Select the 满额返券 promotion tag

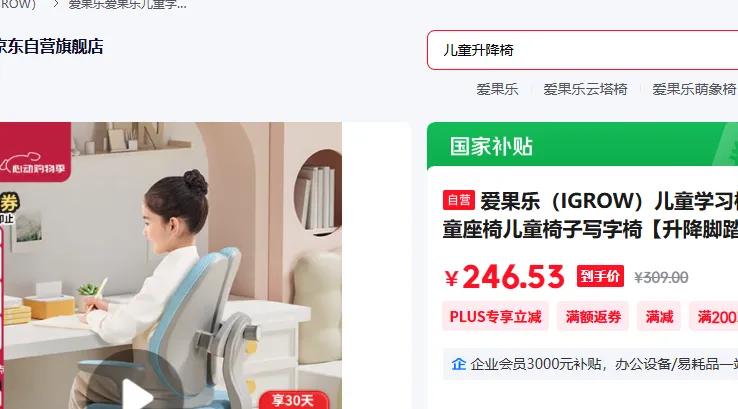pyautogui.click(x=593, y=316)
